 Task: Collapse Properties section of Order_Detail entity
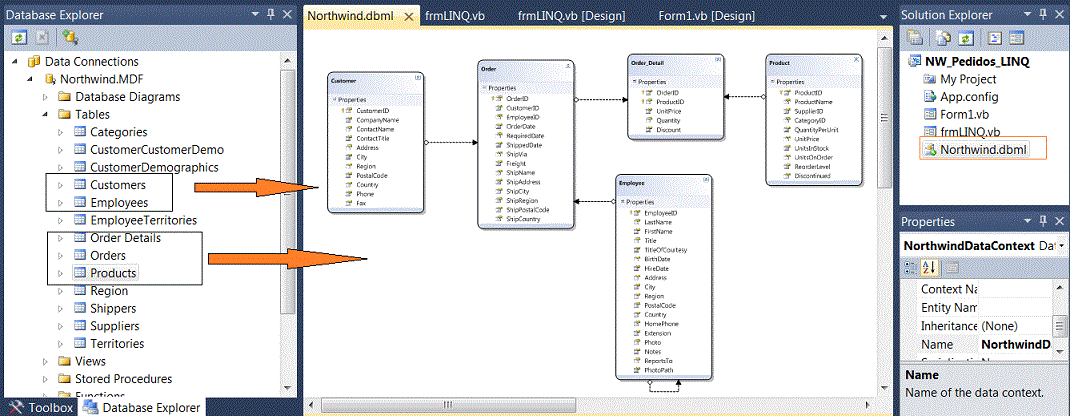click(633, 82)
